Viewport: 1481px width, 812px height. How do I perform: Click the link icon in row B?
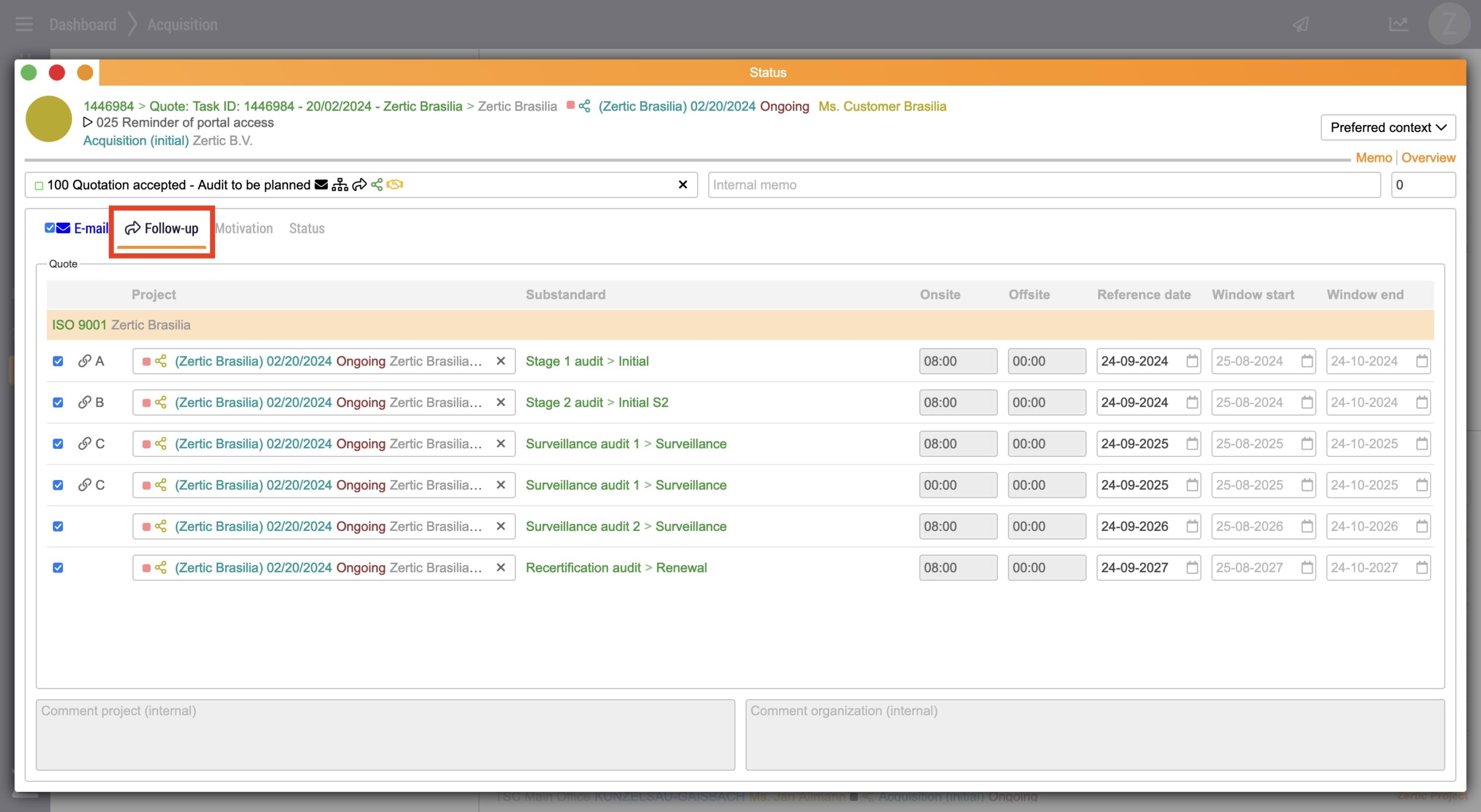click(x=84, y=402)
